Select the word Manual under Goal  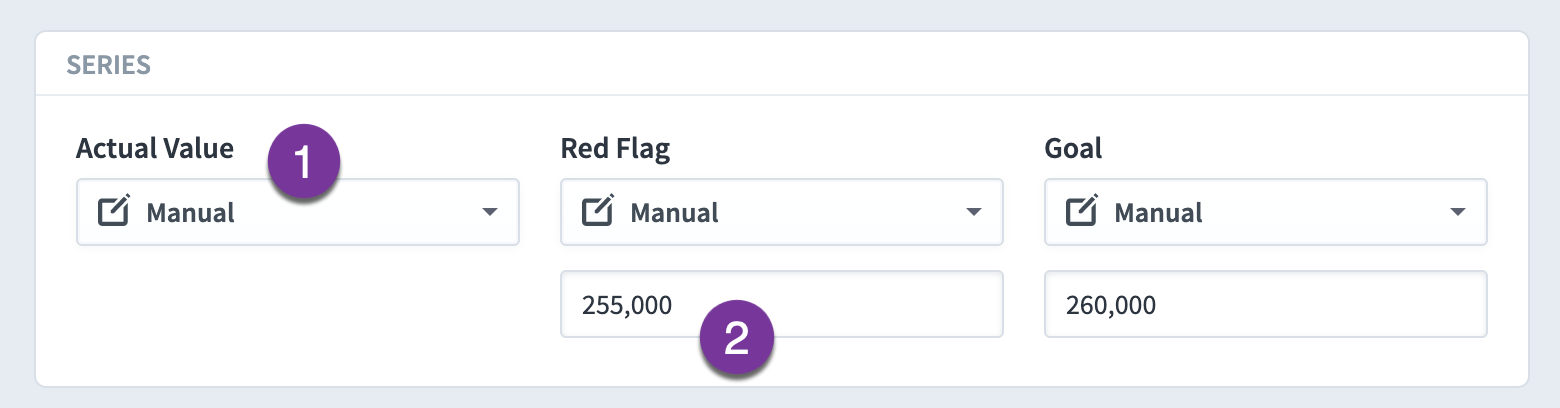[x=1159, y=213]
